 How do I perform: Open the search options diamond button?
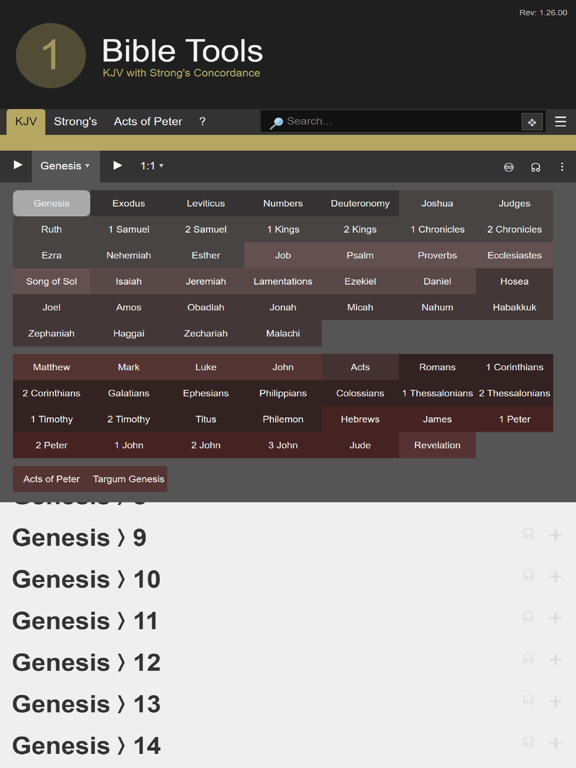coord(532,122)
